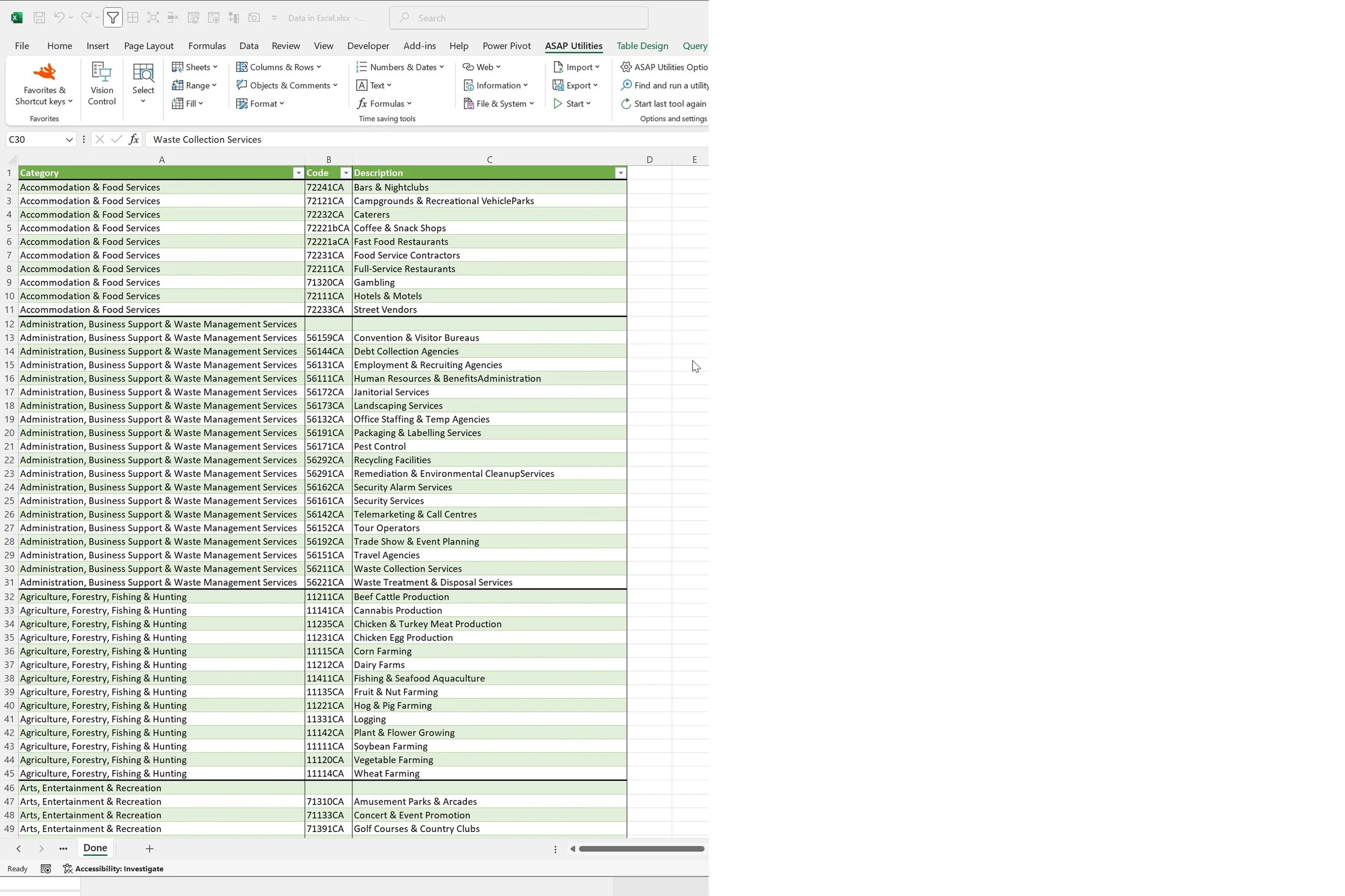Open ASAP Favorites & Shortcut keys
The height and width of the screenshot is (896, 1345).
click(44, 84)
